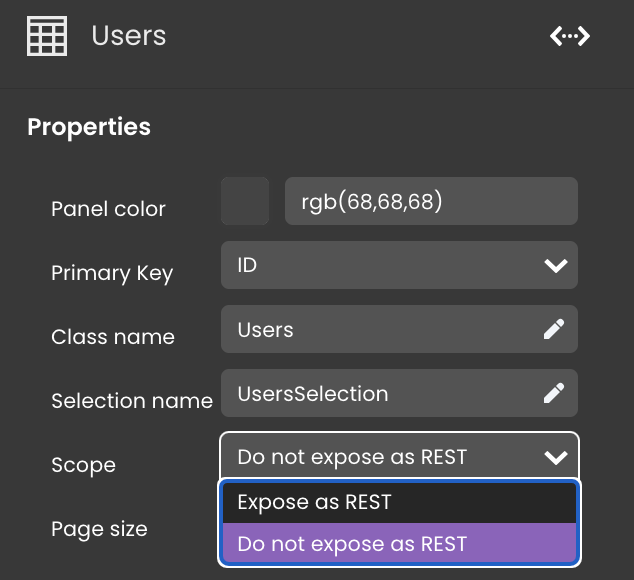The height and width of the screenshot is (580, 634).
Task: Click the Page size label
Action: 99,529
